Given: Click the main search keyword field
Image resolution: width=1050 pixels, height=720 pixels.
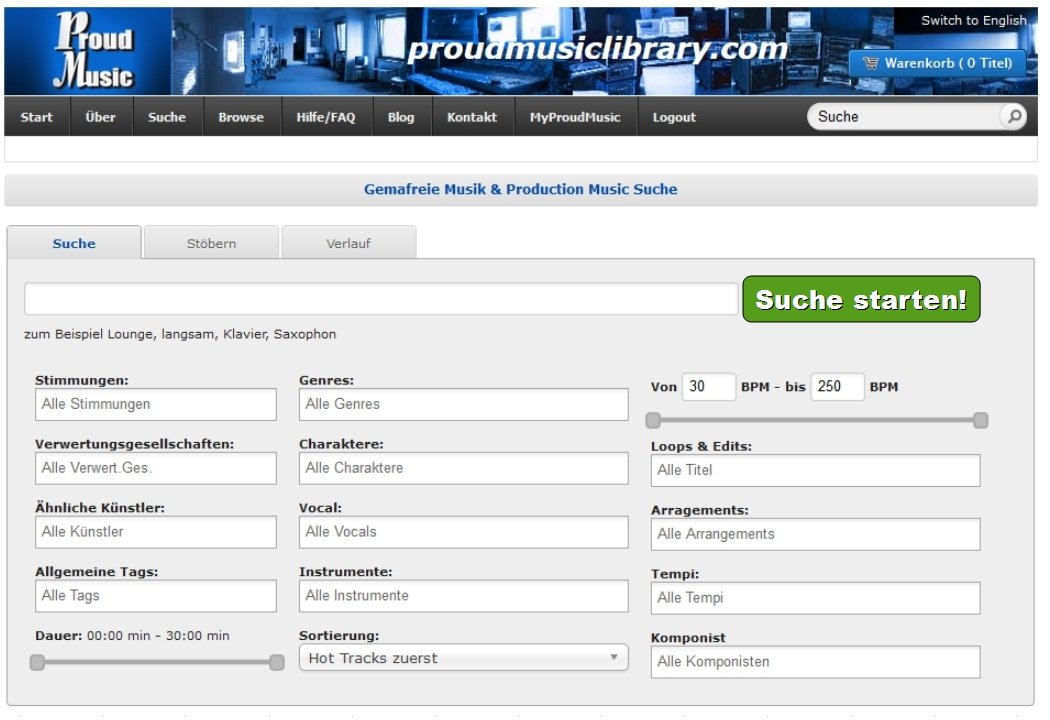Looking at the screenshot, I should click(x=381, y=299).
